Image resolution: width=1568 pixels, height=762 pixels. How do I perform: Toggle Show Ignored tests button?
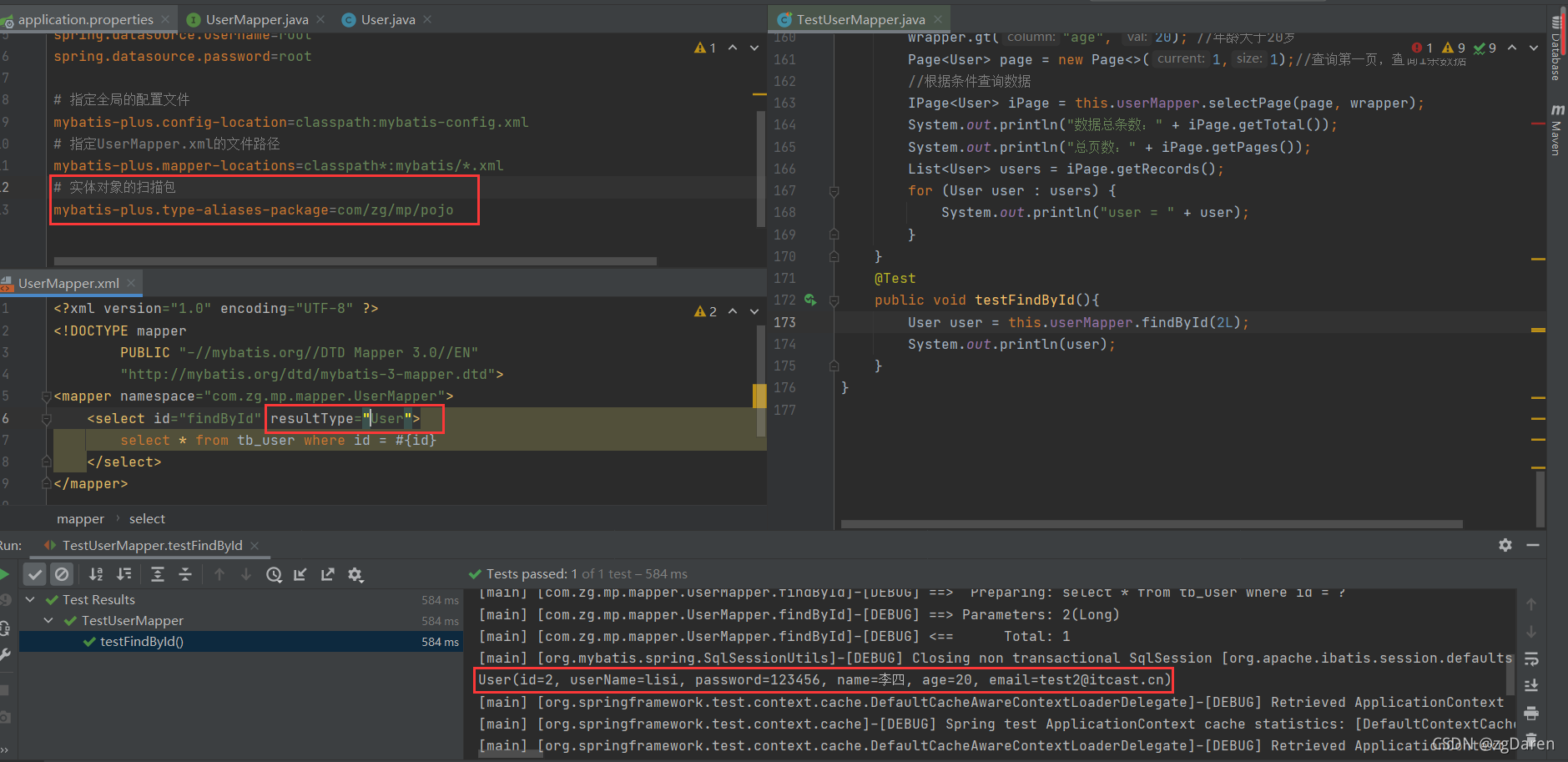[62, 574]
